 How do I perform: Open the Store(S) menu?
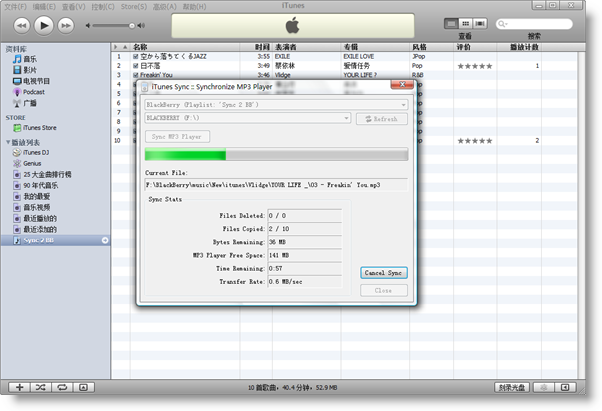134,7
